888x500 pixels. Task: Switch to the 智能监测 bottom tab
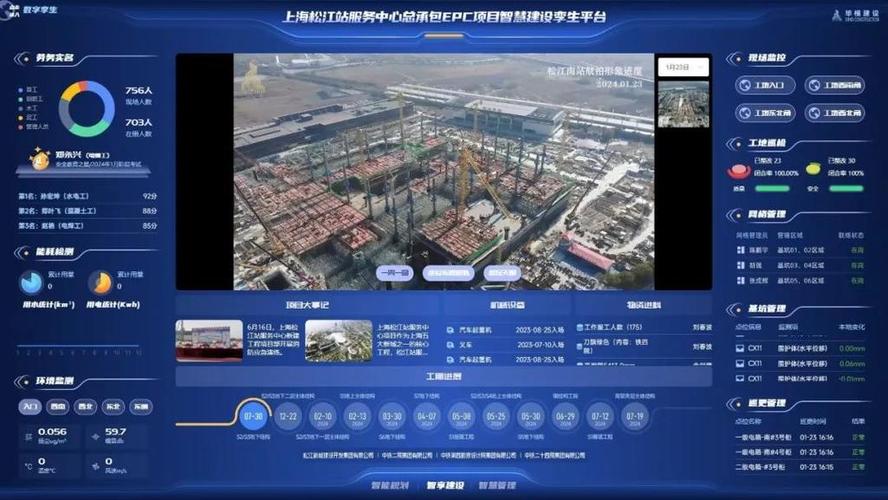(x=390, y=486)
